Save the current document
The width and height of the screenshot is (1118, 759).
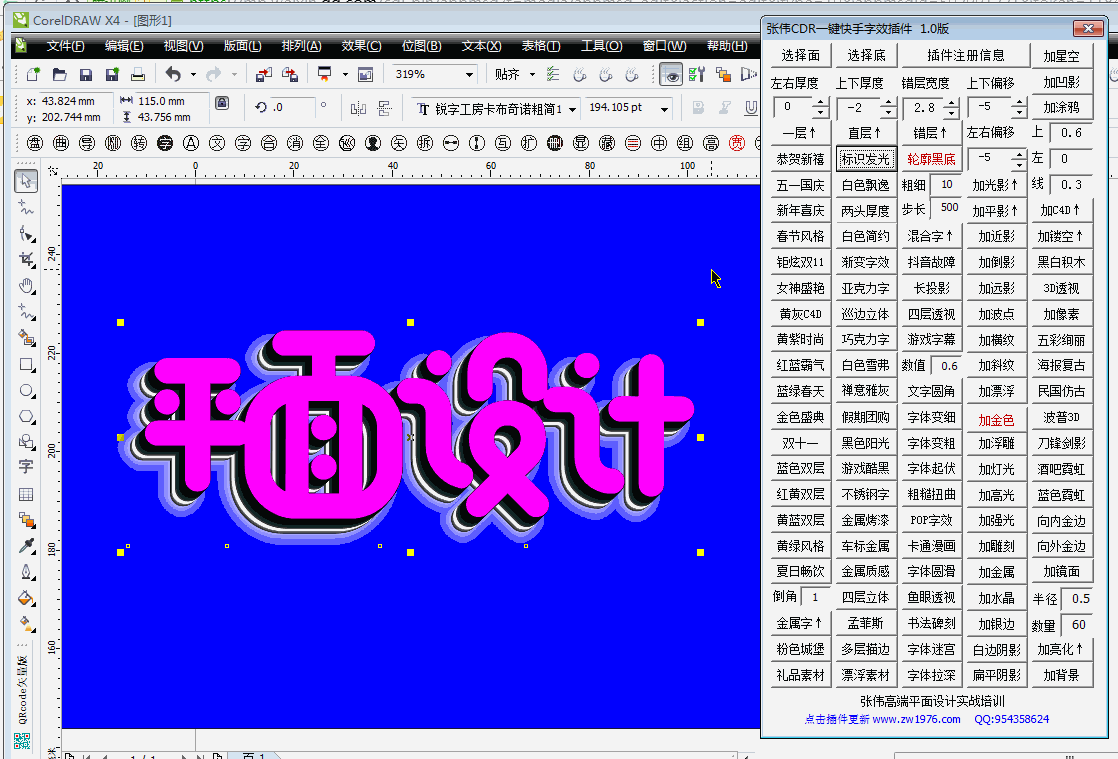click(86, 74)
